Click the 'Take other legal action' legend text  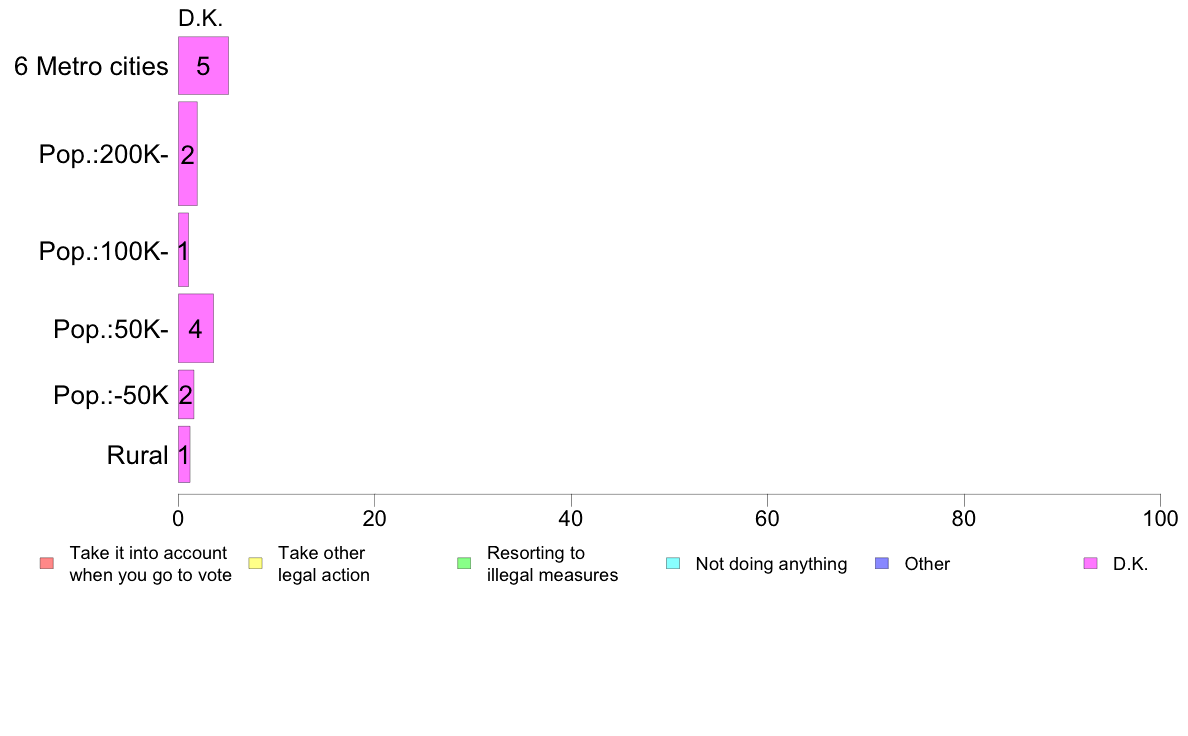pos(324,564)
